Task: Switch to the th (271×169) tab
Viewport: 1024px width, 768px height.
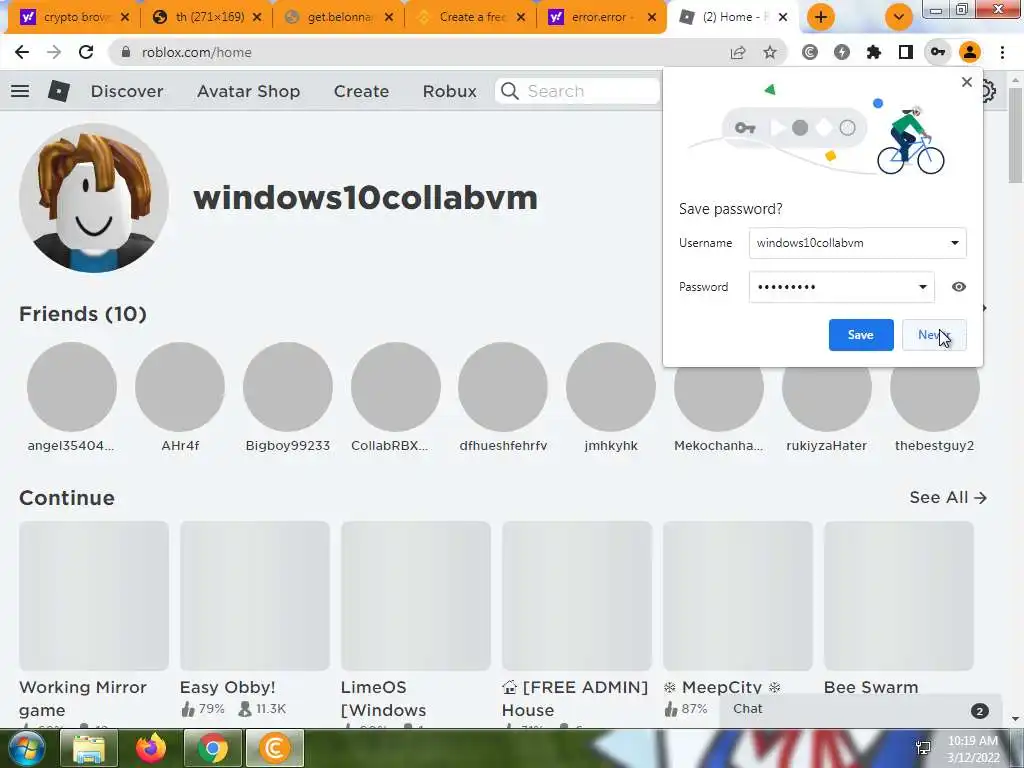Action: click(x=206, y=17)
